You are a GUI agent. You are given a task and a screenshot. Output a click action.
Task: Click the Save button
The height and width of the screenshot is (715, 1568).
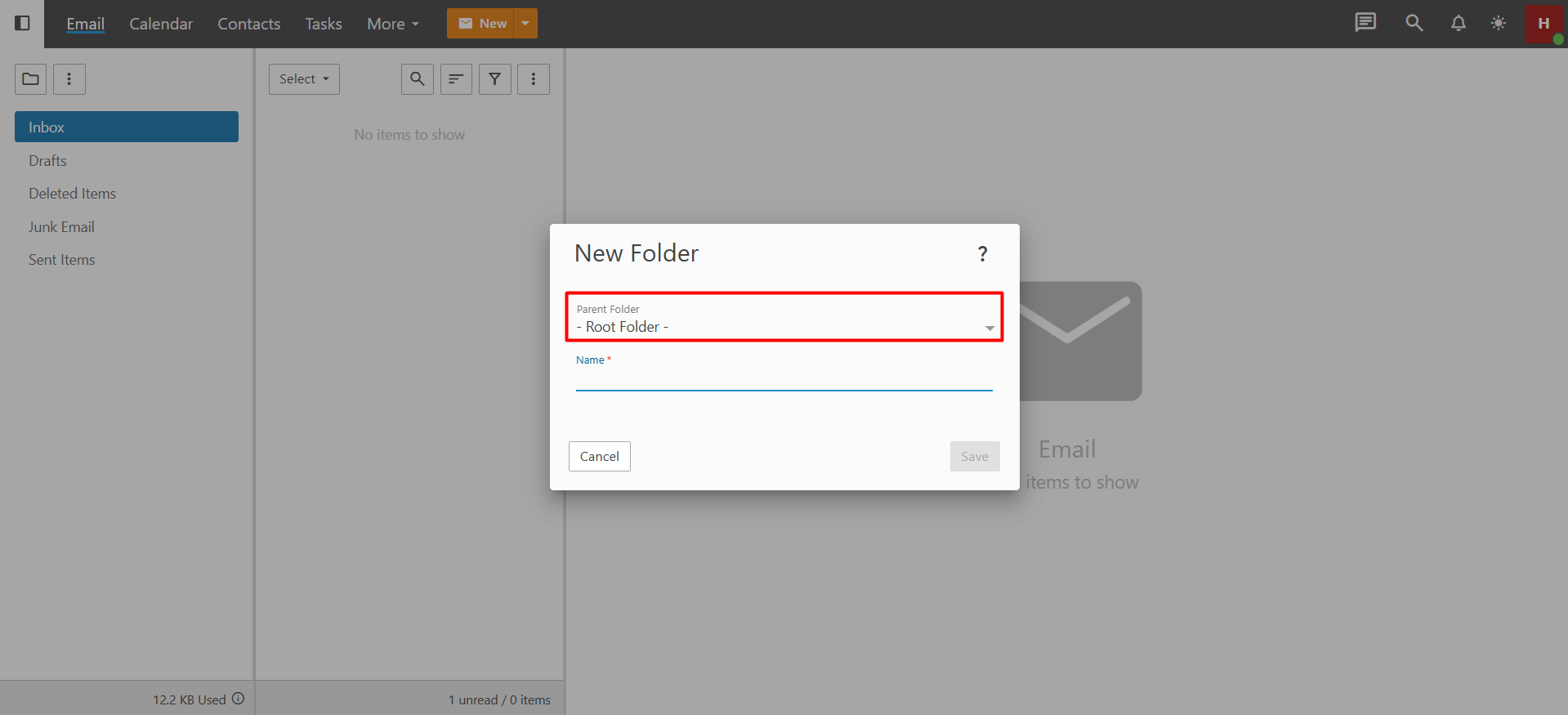tap(974, 456)
